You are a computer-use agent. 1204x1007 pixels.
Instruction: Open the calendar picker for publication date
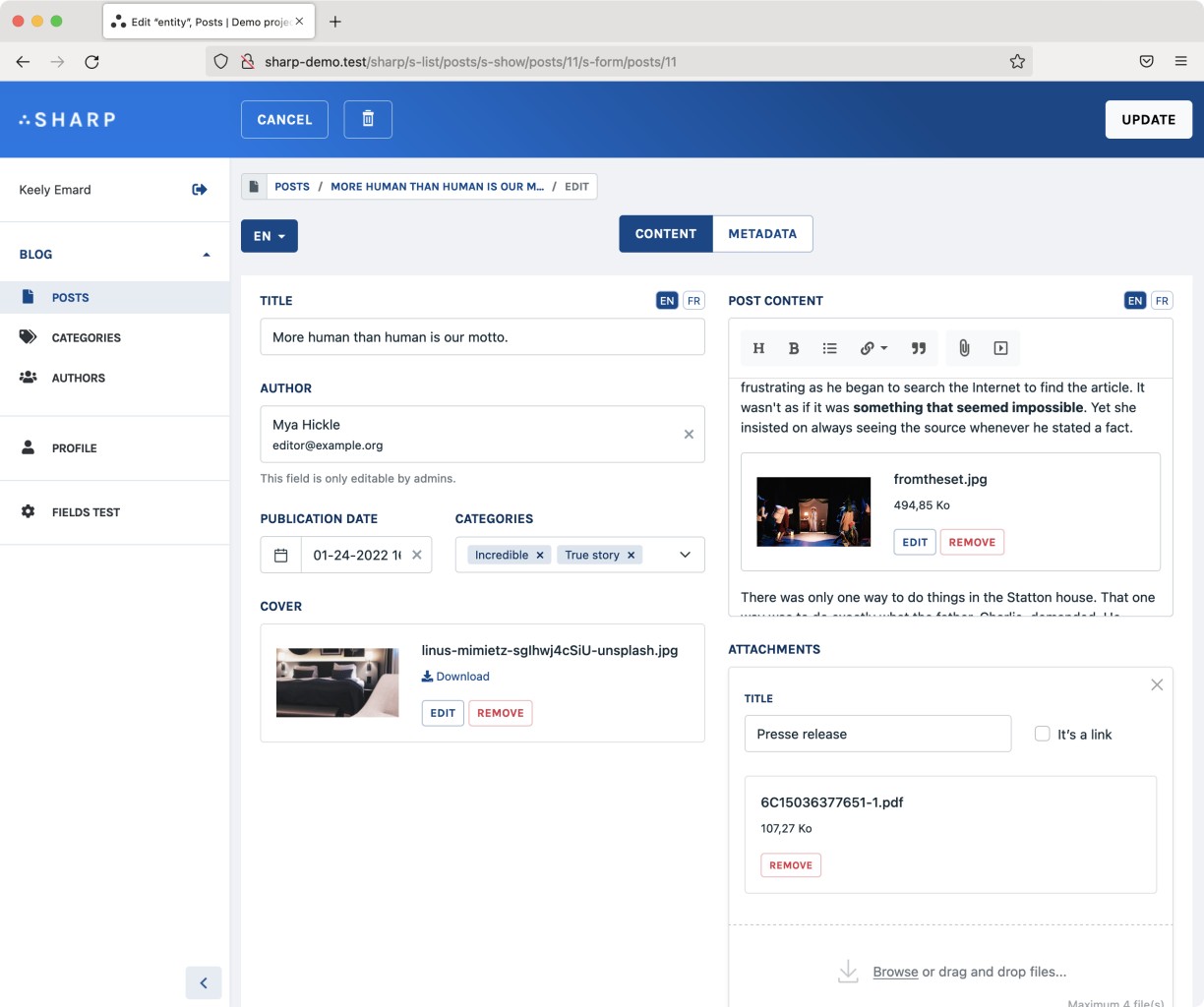[280, 555]
